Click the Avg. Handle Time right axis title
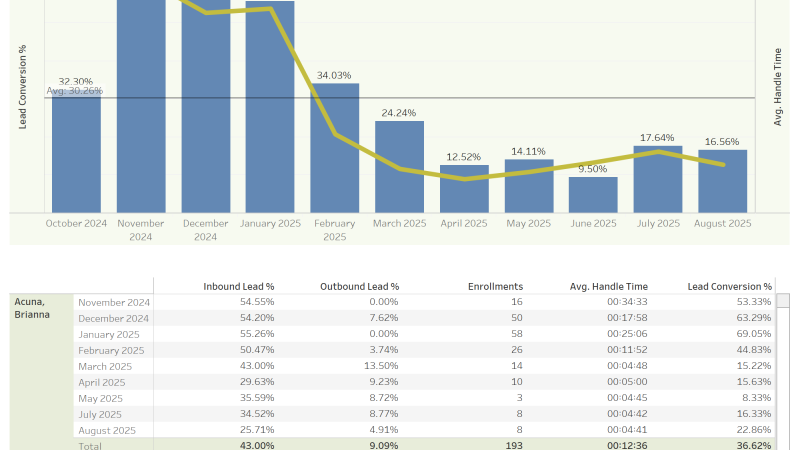The image size is (800, 450). tap(777, 87)
